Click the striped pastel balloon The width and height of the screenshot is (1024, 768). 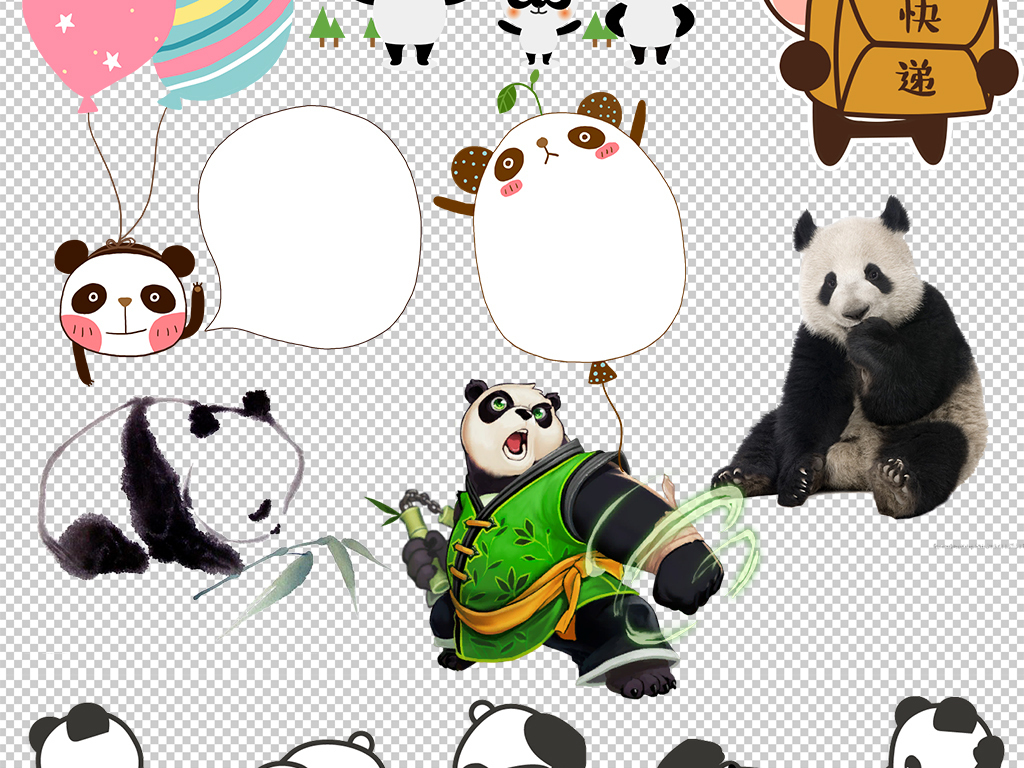(x=222, y=52)
